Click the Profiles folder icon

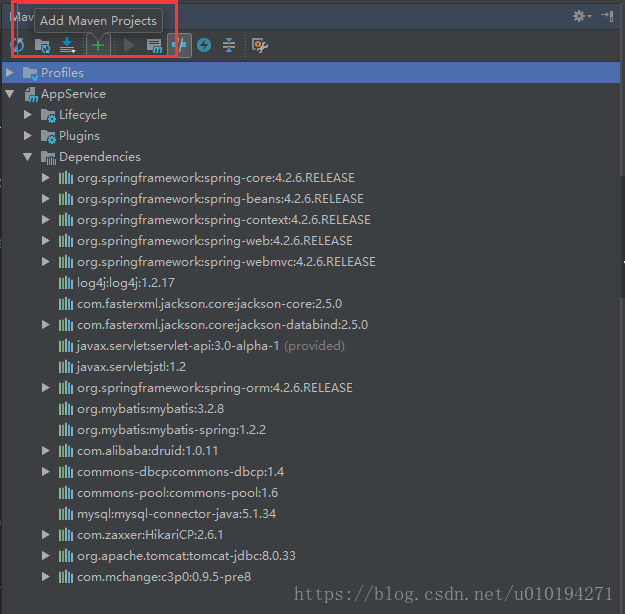[30, 73]
